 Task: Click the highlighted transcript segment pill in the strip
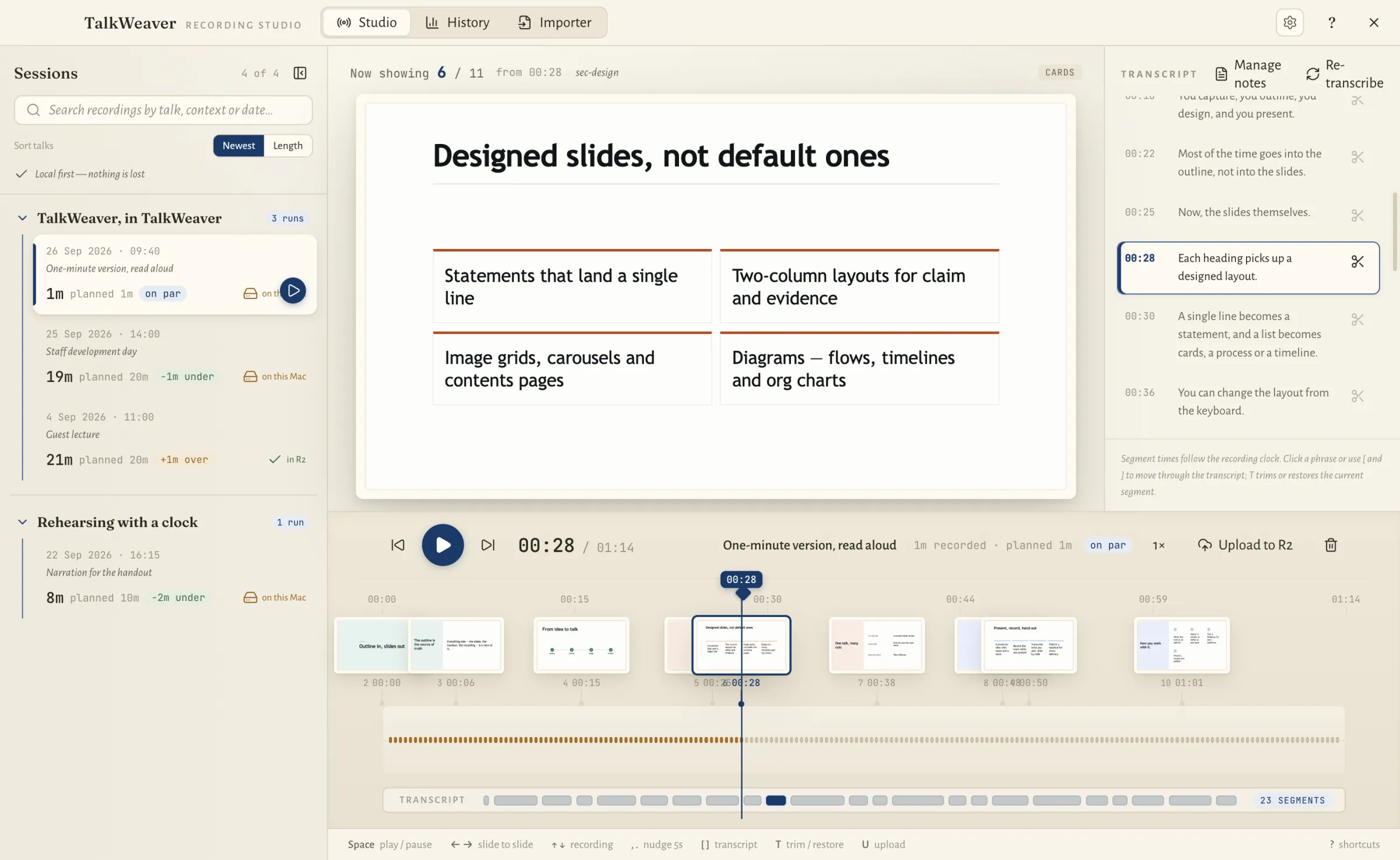[775, 801]
